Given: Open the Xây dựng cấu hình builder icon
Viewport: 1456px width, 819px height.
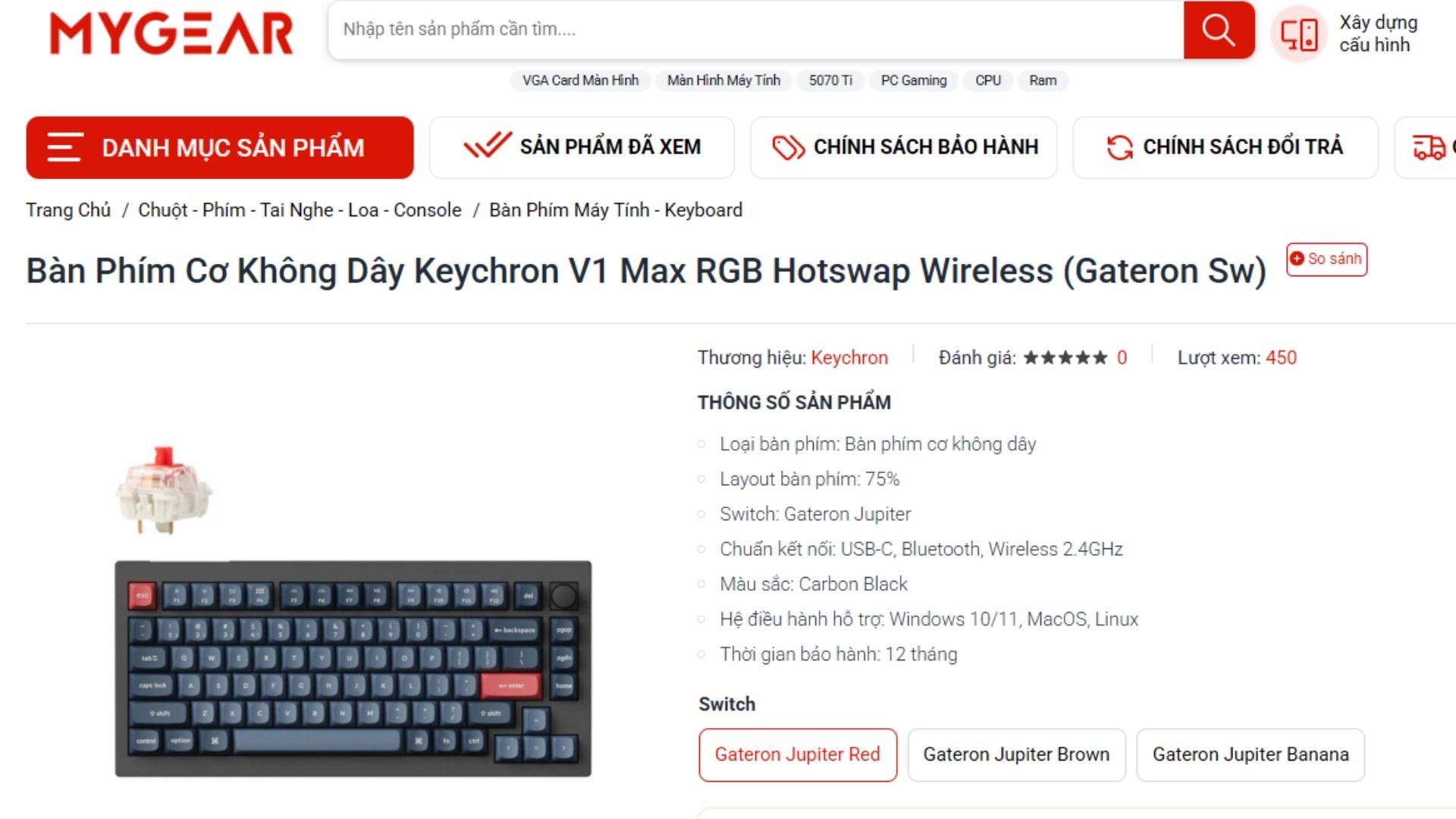Looking at the screenshot, I should (1299, 33).
